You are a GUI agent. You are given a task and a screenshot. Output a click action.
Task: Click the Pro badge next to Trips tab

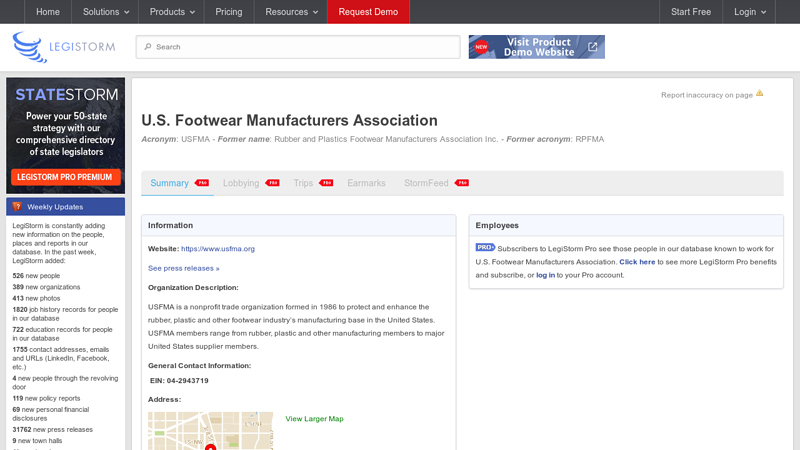point(326,183)
